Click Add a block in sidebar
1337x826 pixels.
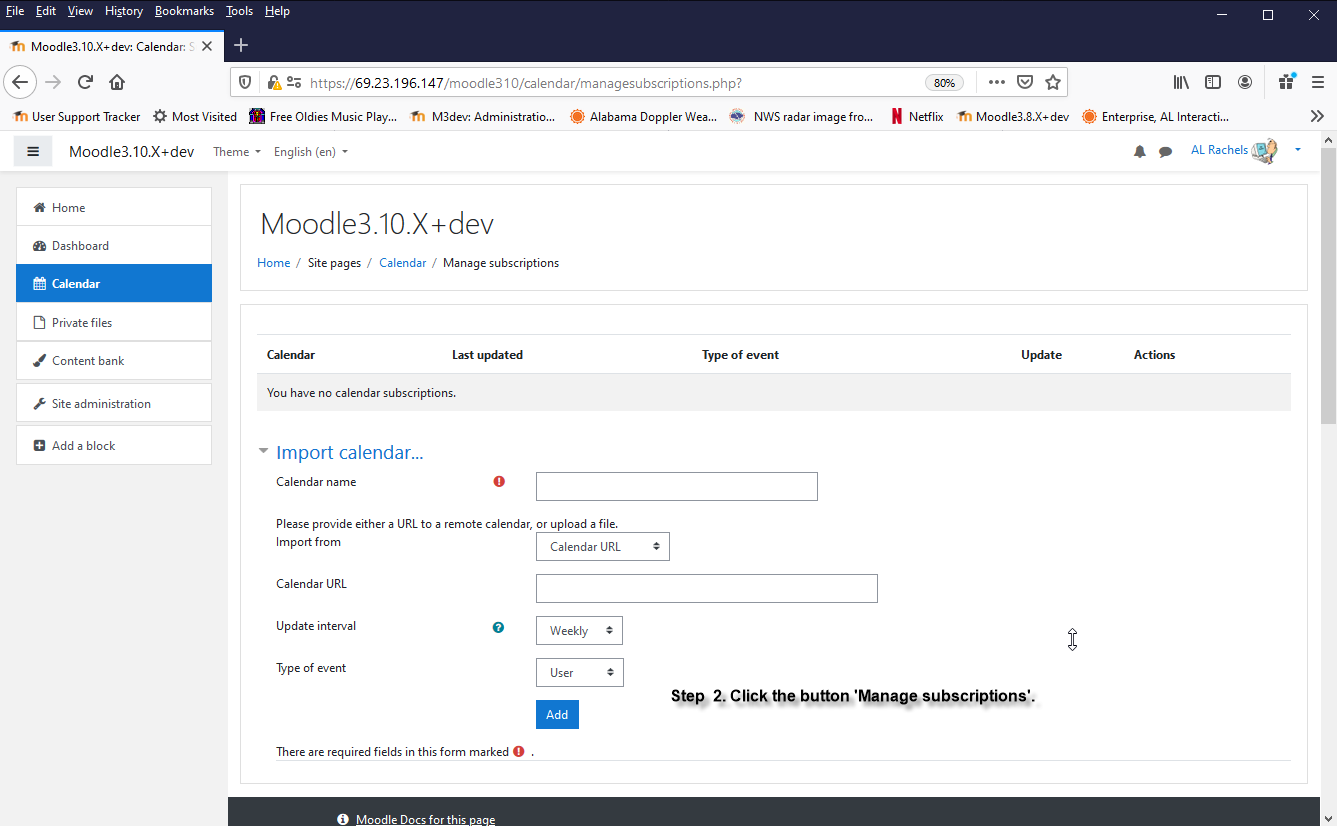(x=114, y=445)
